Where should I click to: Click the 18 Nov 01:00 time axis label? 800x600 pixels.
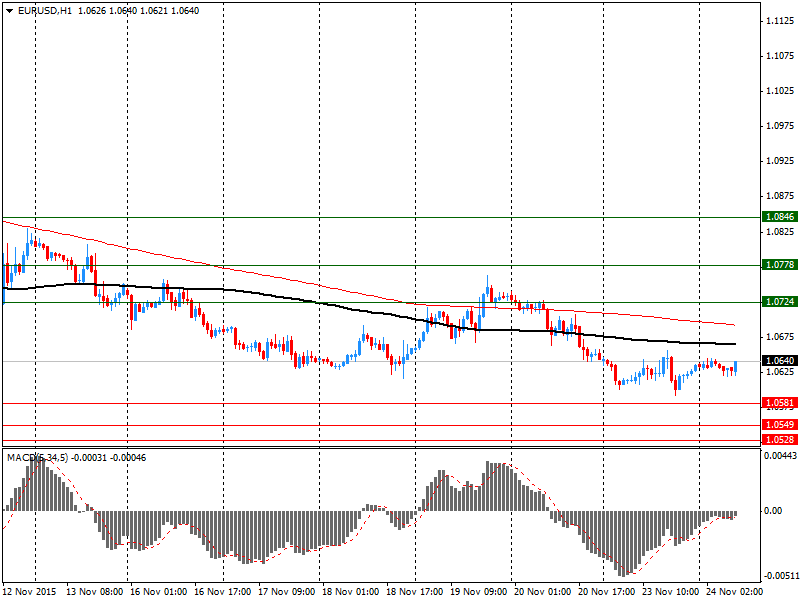(x=351, y=592)
